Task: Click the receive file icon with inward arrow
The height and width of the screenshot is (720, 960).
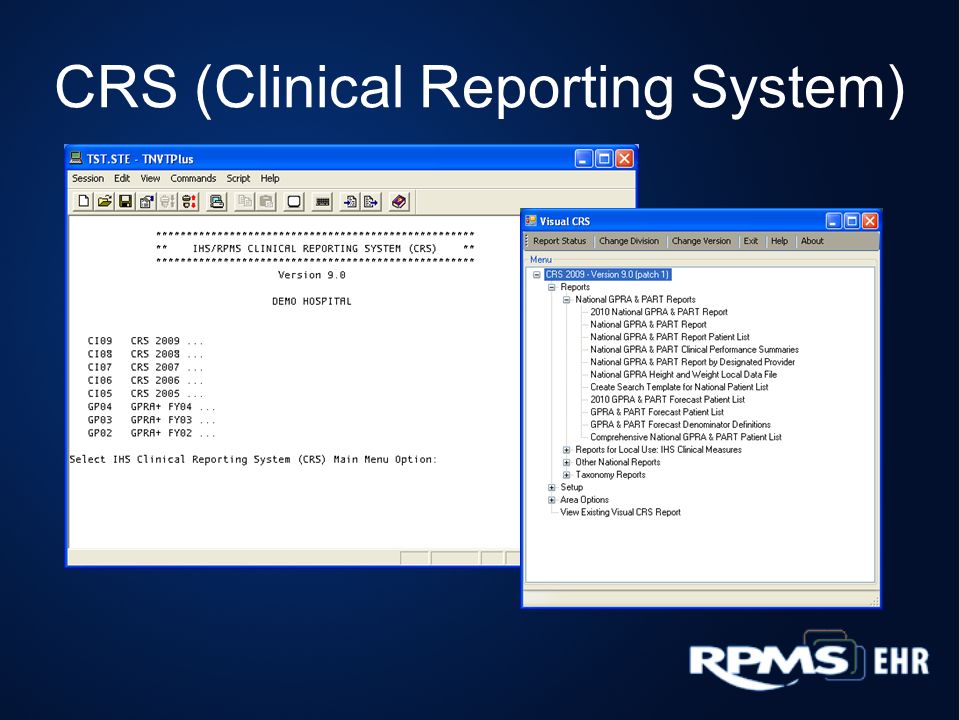Action: click(350, 201)
